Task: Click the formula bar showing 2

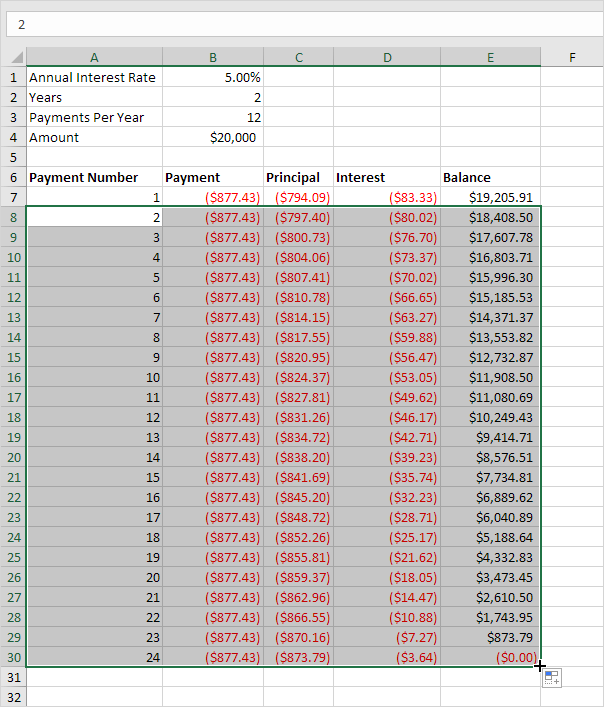Action: point(300,23)
